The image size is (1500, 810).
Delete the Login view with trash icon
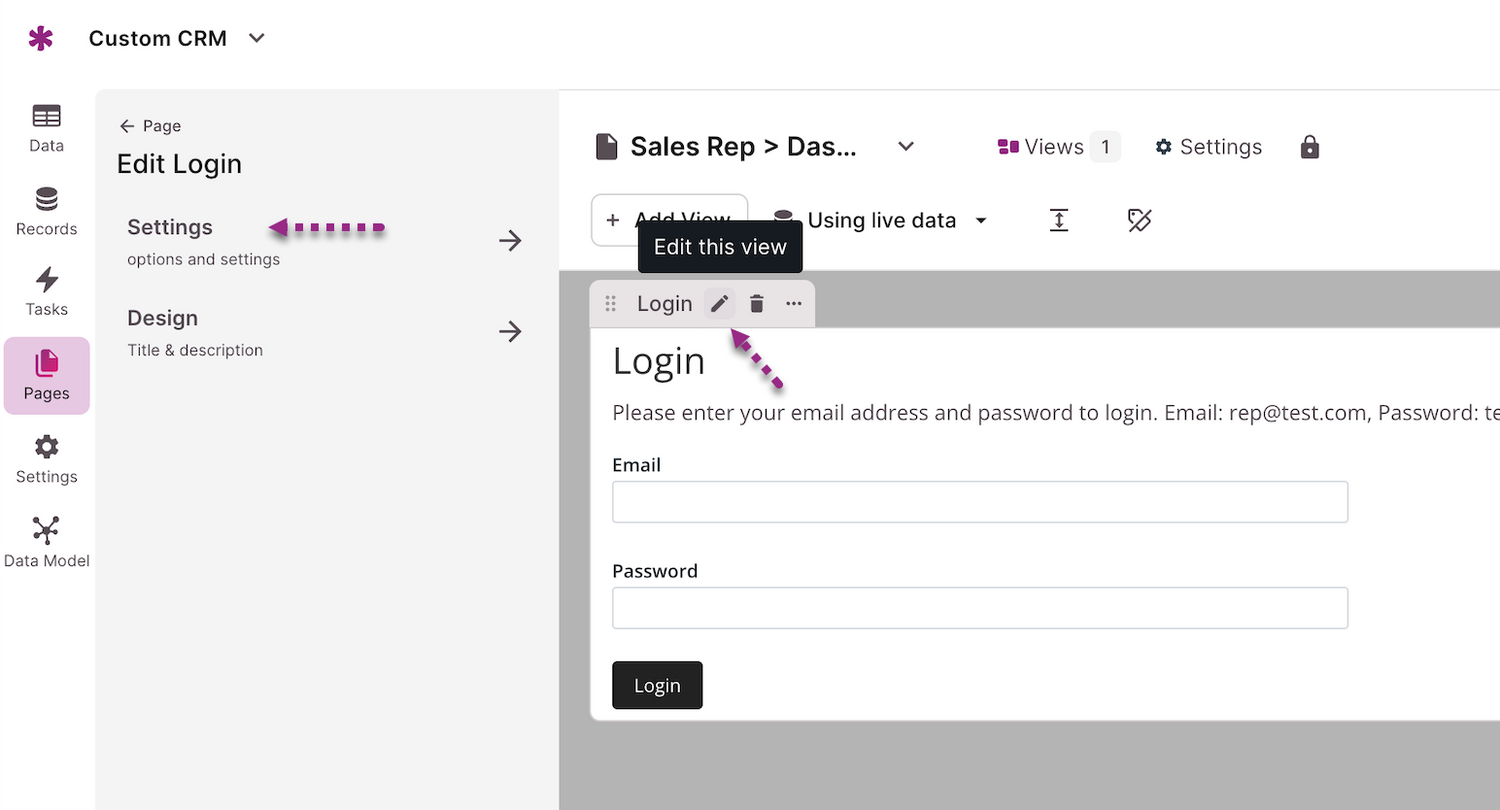(x=757, y=304)
